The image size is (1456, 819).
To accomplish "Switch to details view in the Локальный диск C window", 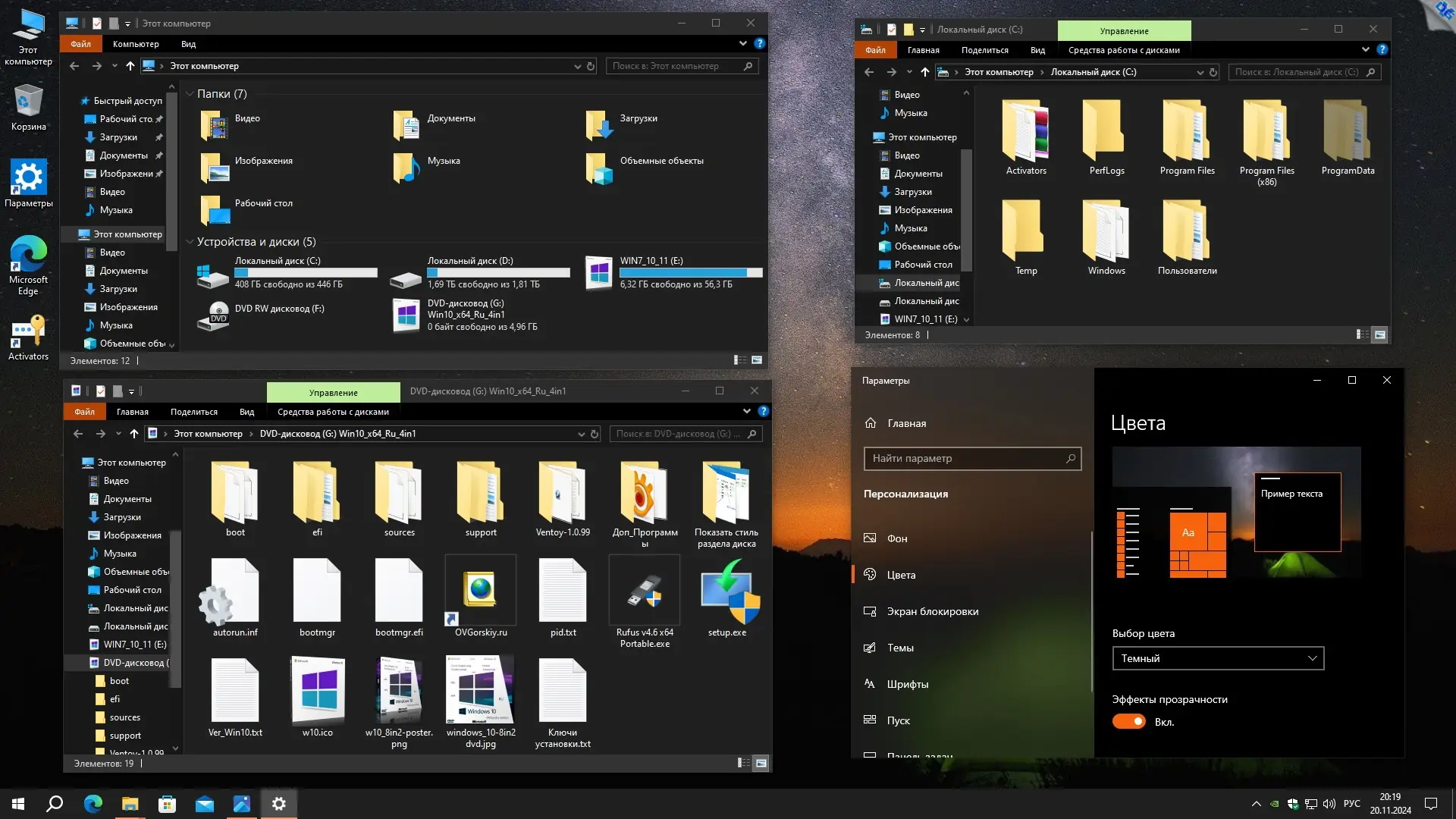I will pyautogui.click(x=1362, y=334).
